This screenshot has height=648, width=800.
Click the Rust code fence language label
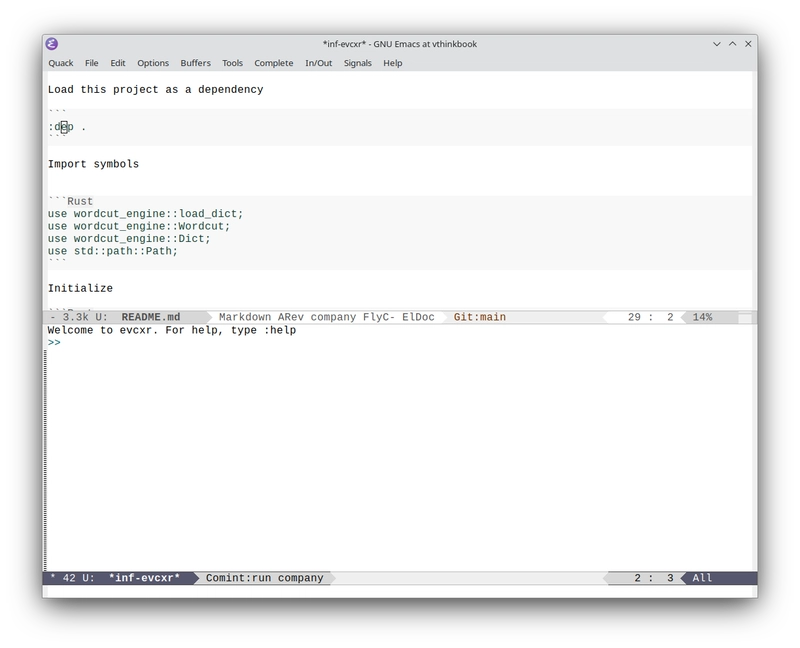[80, 201]
